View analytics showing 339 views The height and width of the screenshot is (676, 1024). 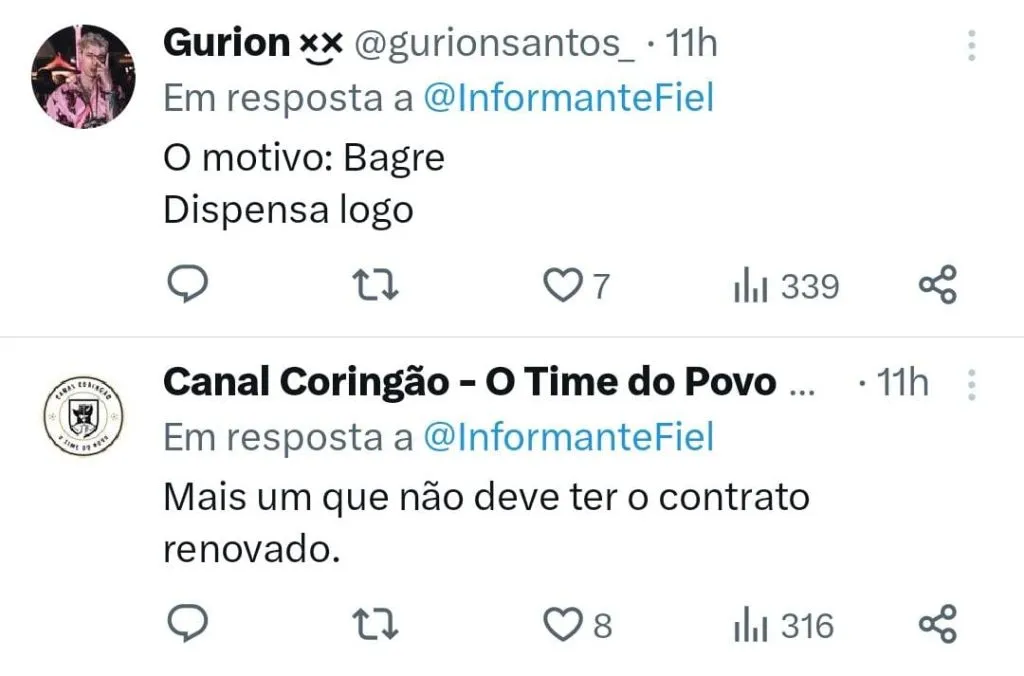(x=787, y=287)
